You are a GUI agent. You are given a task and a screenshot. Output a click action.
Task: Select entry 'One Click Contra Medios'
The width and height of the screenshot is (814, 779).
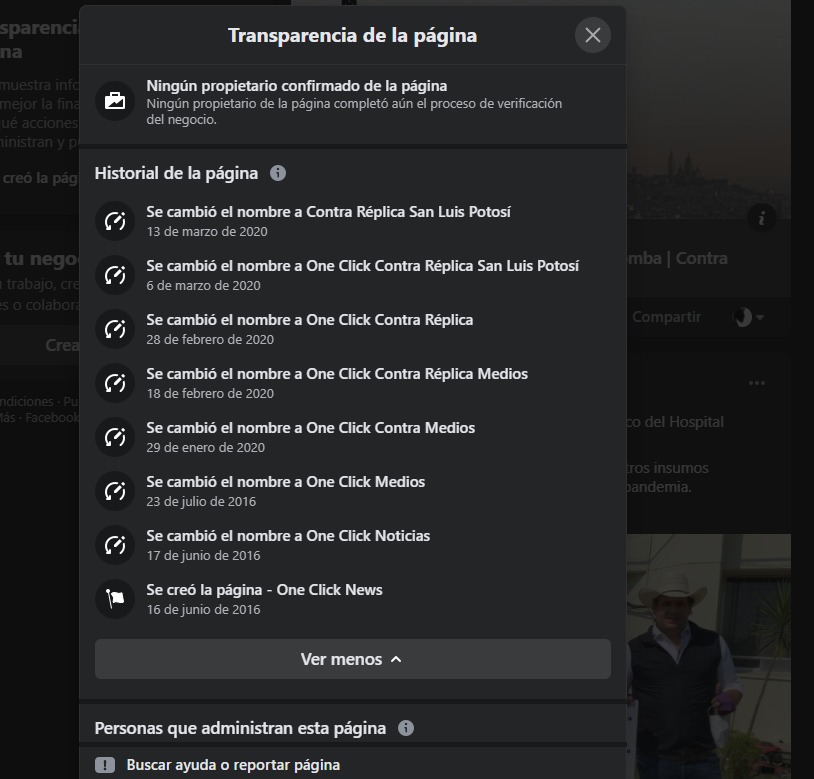(310, 428)
